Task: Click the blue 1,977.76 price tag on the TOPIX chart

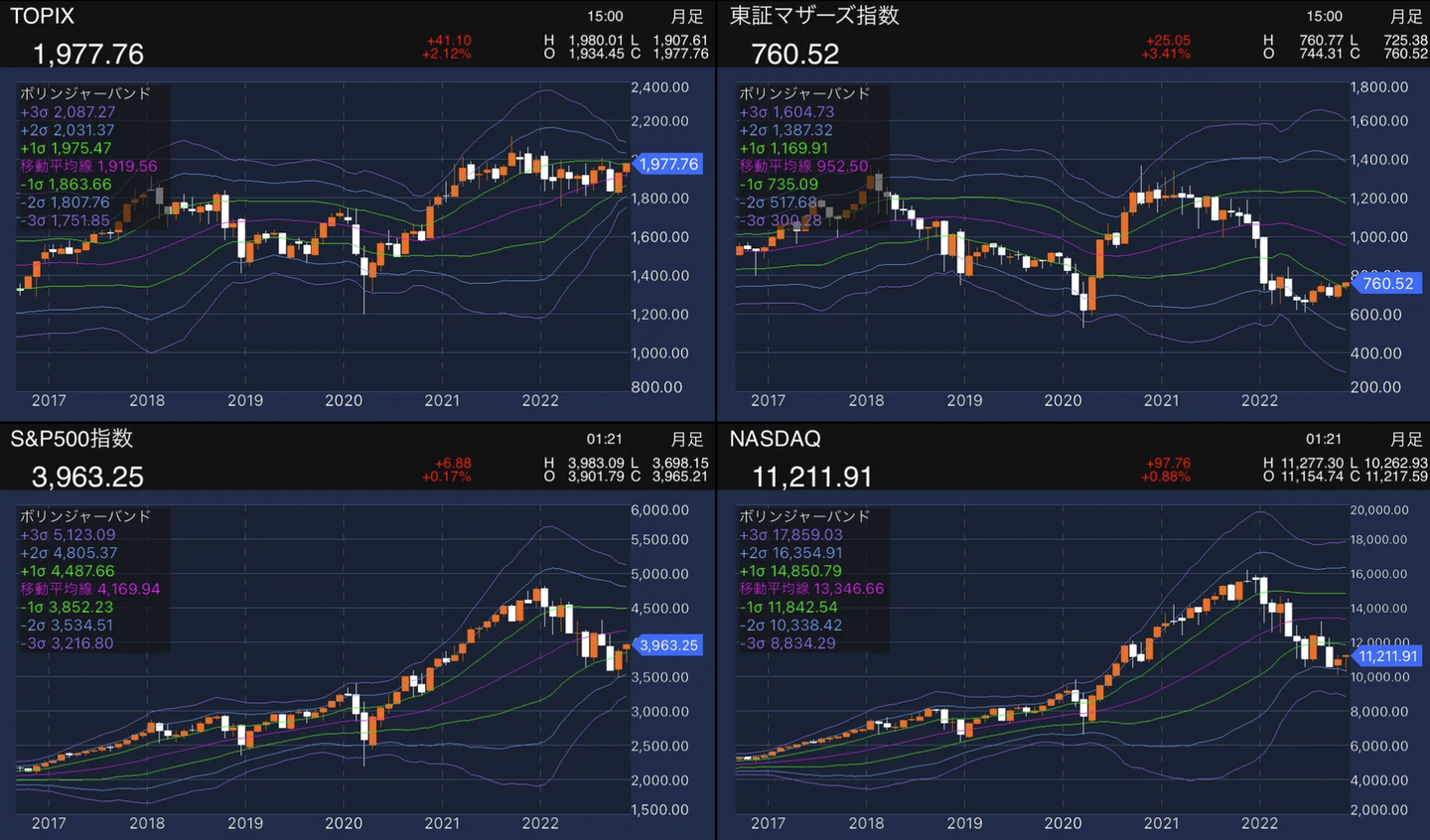Action: [667, 164]
